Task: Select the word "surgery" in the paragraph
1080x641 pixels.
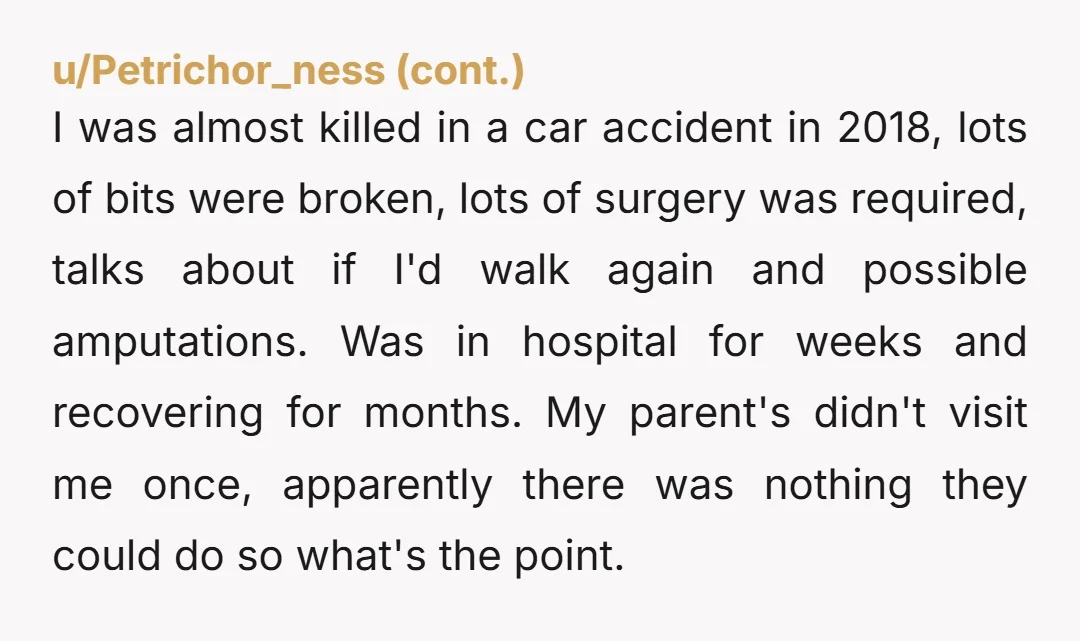Action: point(669,201)
